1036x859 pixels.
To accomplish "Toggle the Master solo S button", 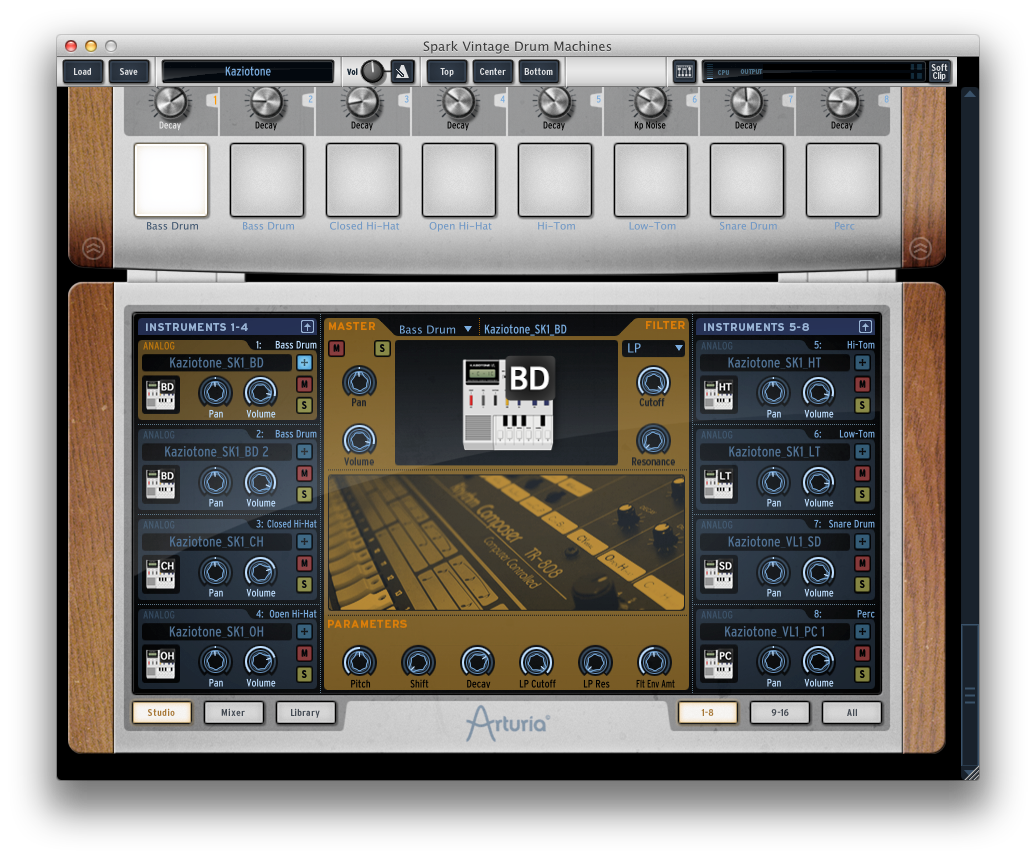I will click(382, 348).
